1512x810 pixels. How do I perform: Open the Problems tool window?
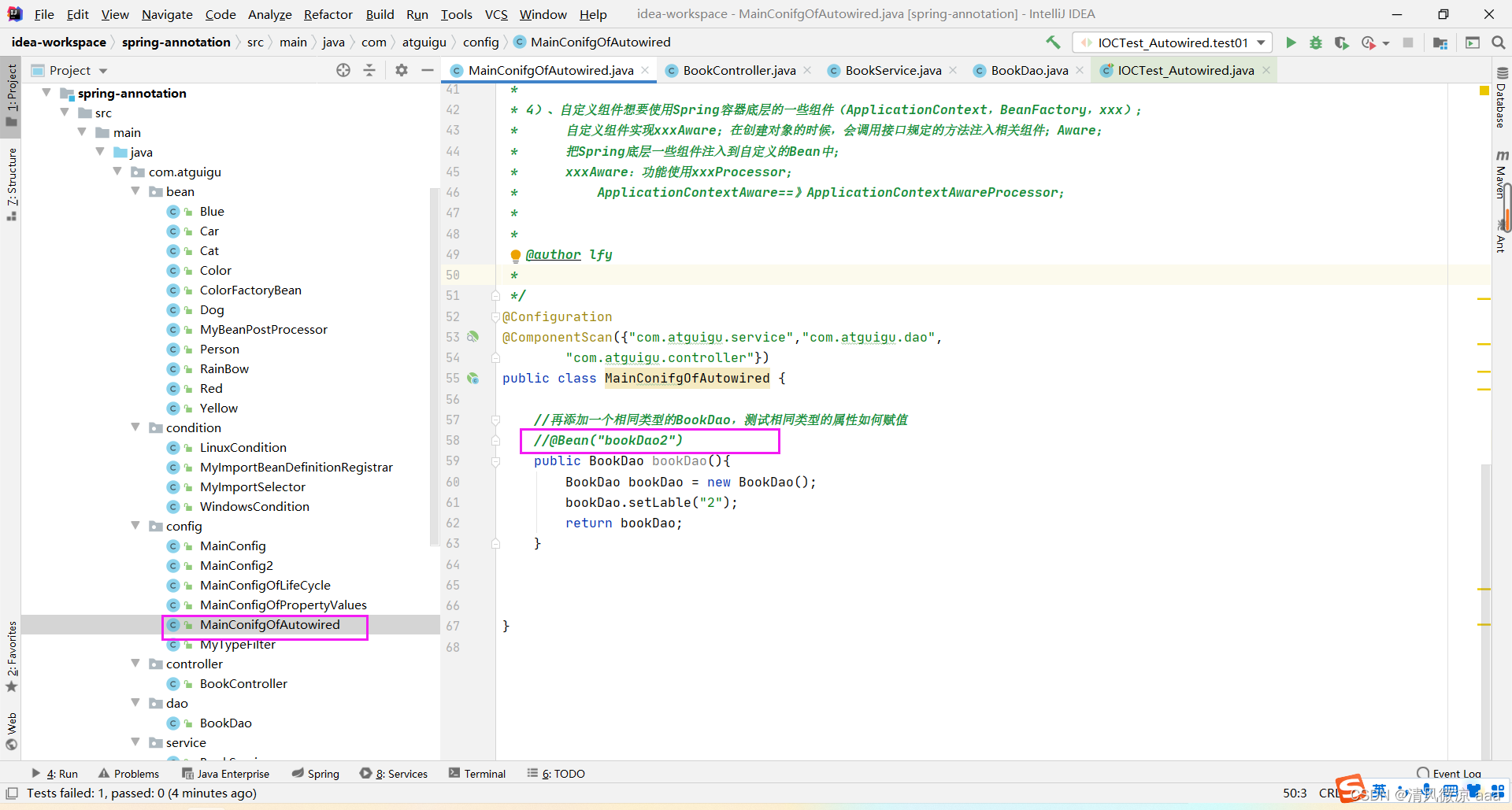coord(129,774)
